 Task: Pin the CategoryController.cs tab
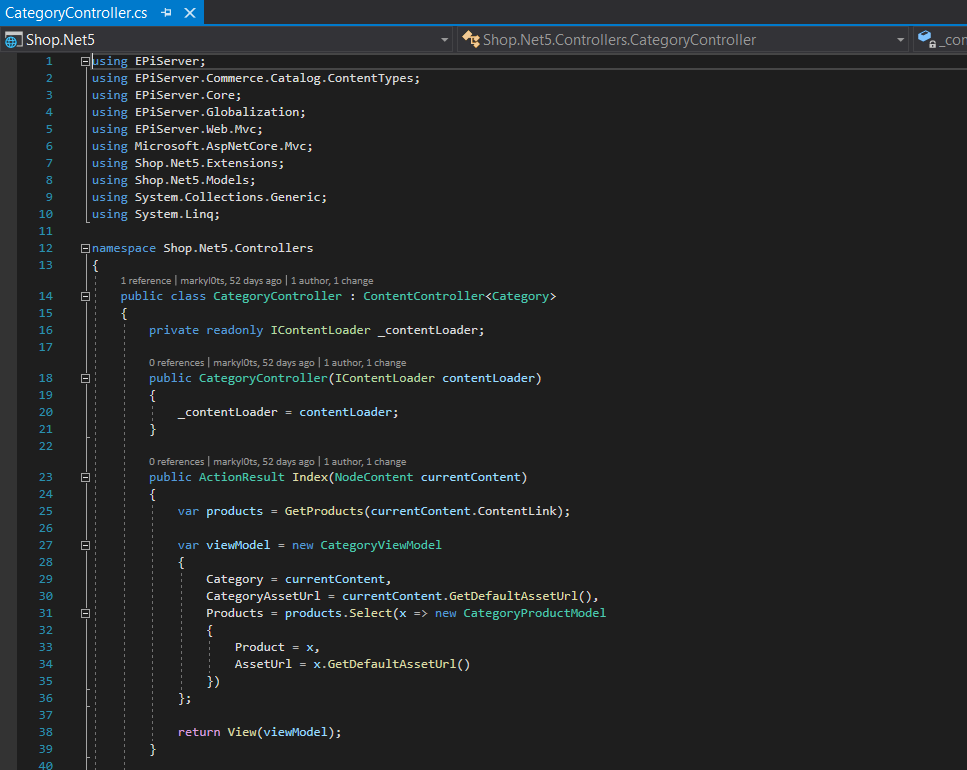point(167,13)
